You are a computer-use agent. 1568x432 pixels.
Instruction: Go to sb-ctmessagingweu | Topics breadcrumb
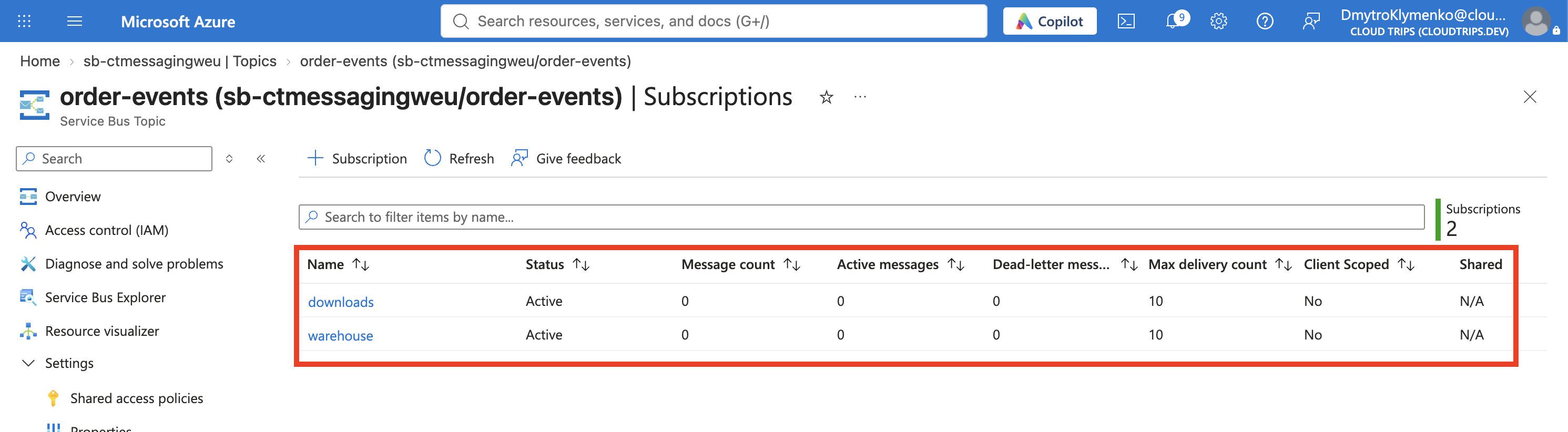179,61
